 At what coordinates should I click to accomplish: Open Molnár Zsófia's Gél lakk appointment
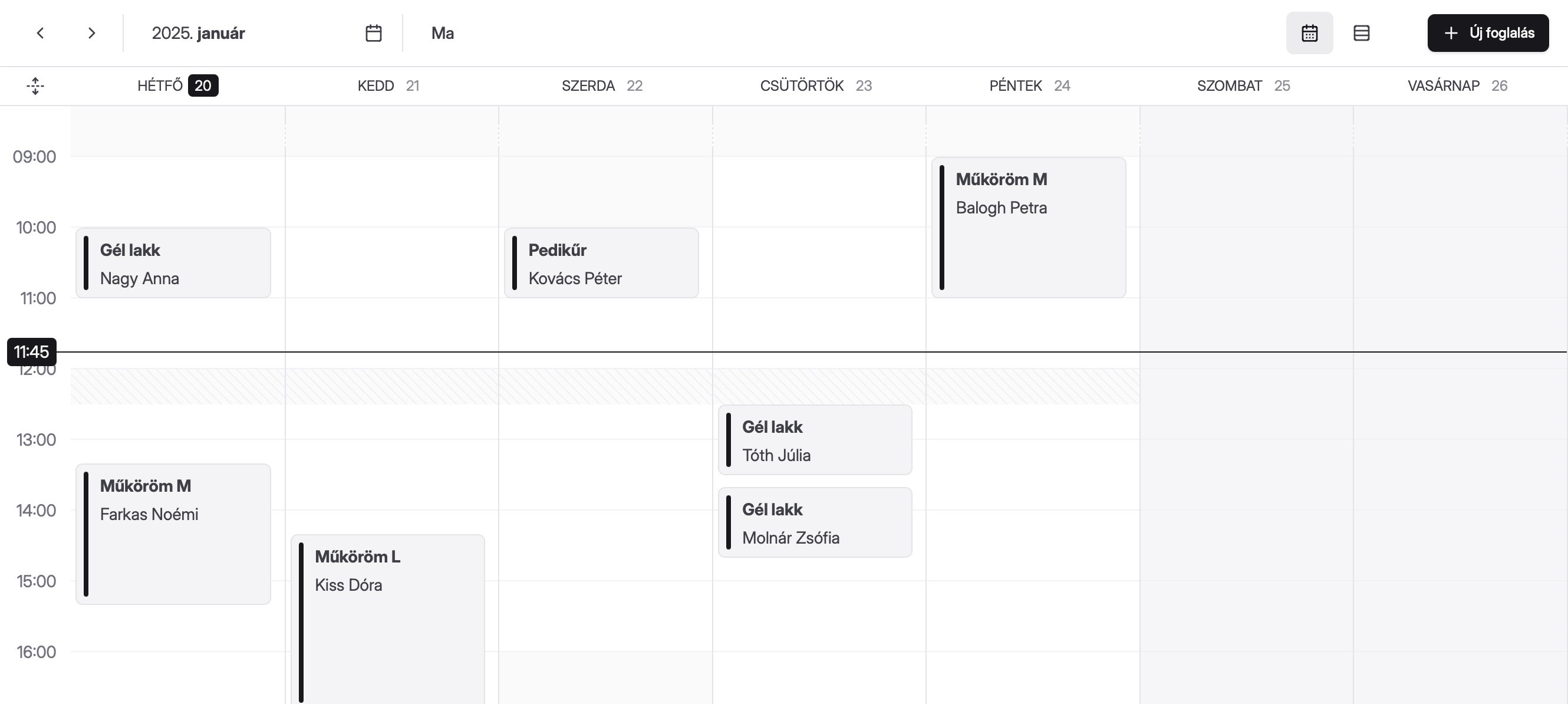click(815, 522)
